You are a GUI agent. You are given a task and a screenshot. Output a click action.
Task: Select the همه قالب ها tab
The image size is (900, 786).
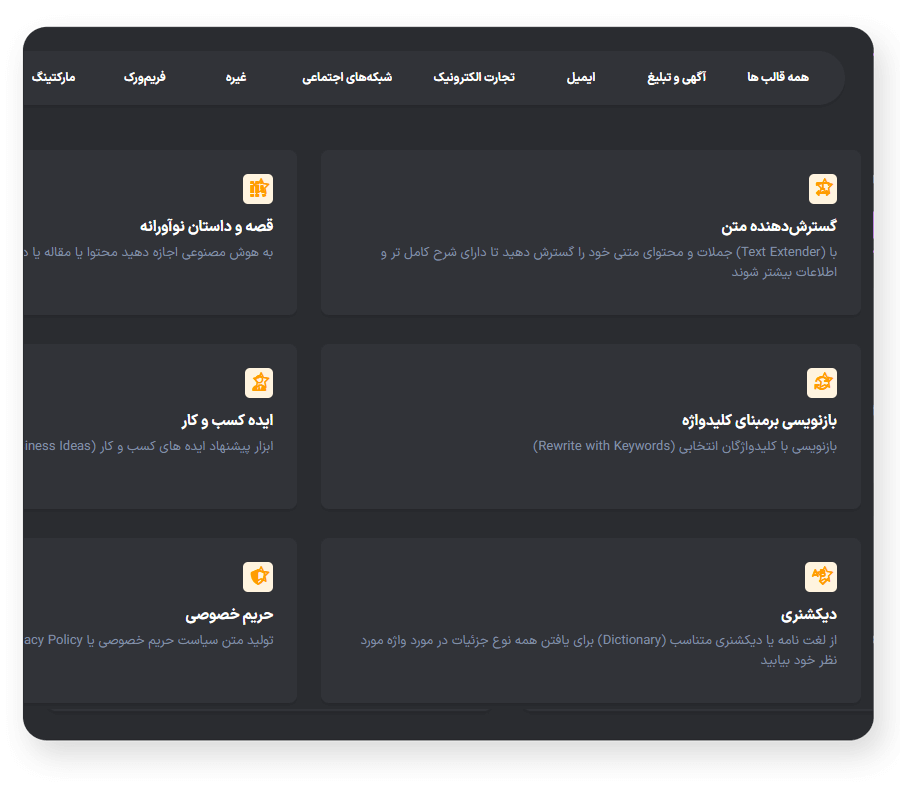[778, 78]
